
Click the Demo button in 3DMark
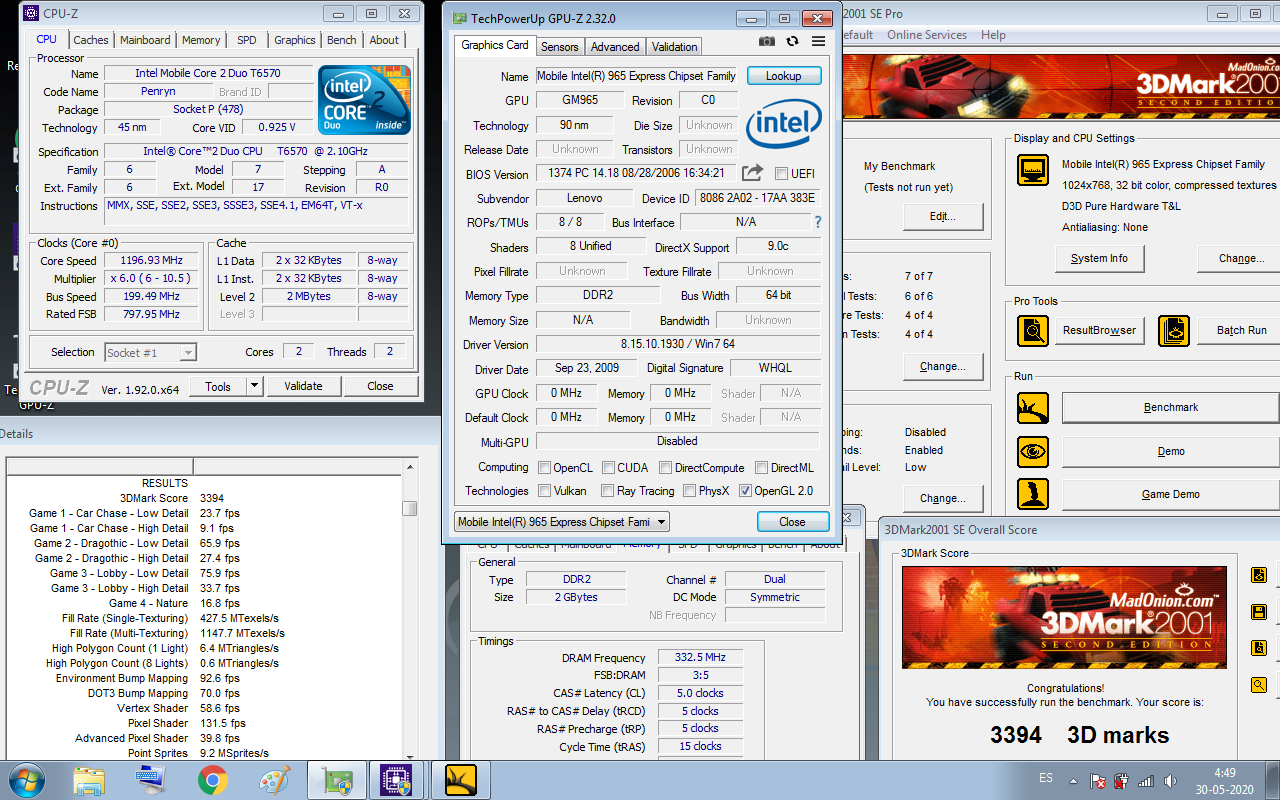tap(1171, 452)
